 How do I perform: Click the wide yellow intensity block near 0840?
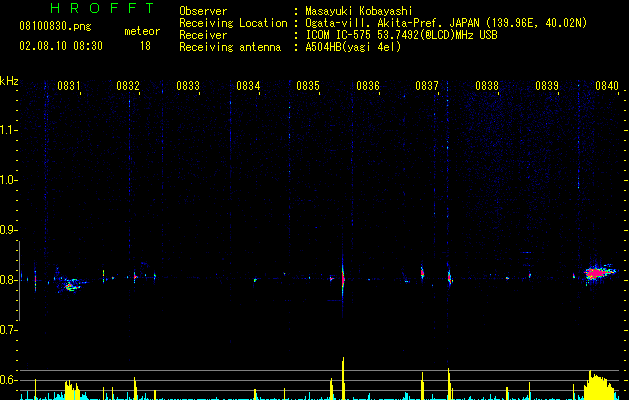599,385
